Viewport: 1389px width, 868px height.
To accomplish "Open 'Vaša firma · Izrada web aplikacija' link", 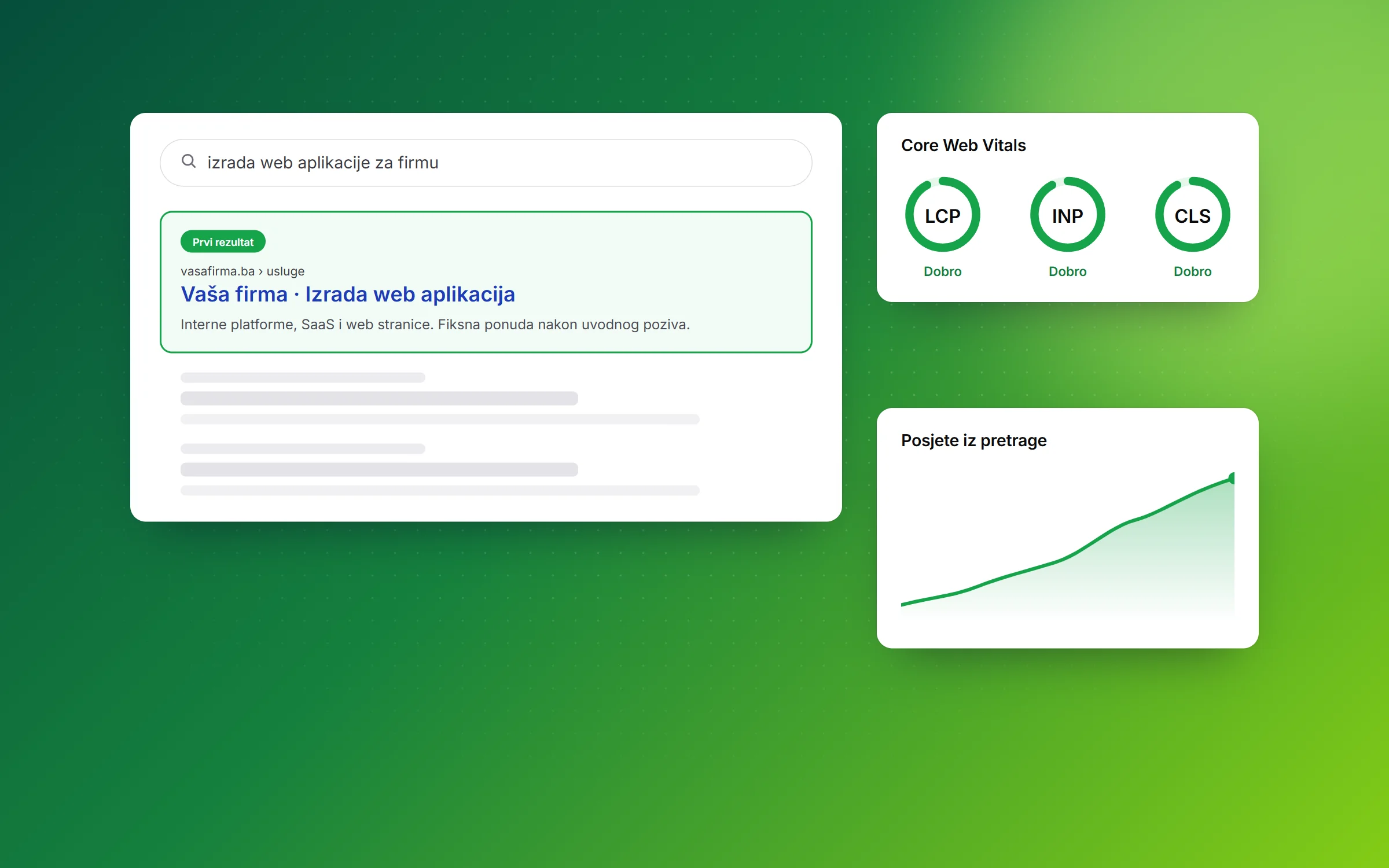I will click(x=348, y=294).
